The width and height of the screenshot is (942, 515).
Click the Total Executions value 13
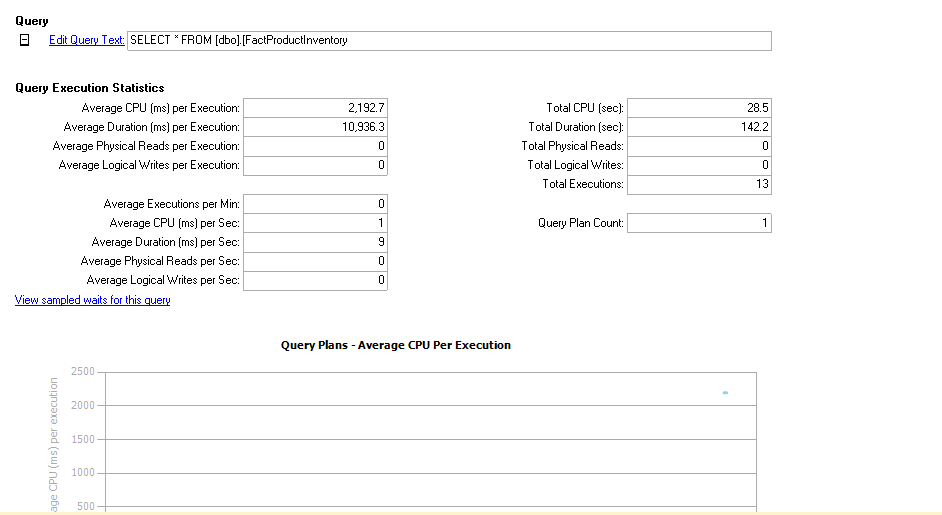[x=699, y=184]
